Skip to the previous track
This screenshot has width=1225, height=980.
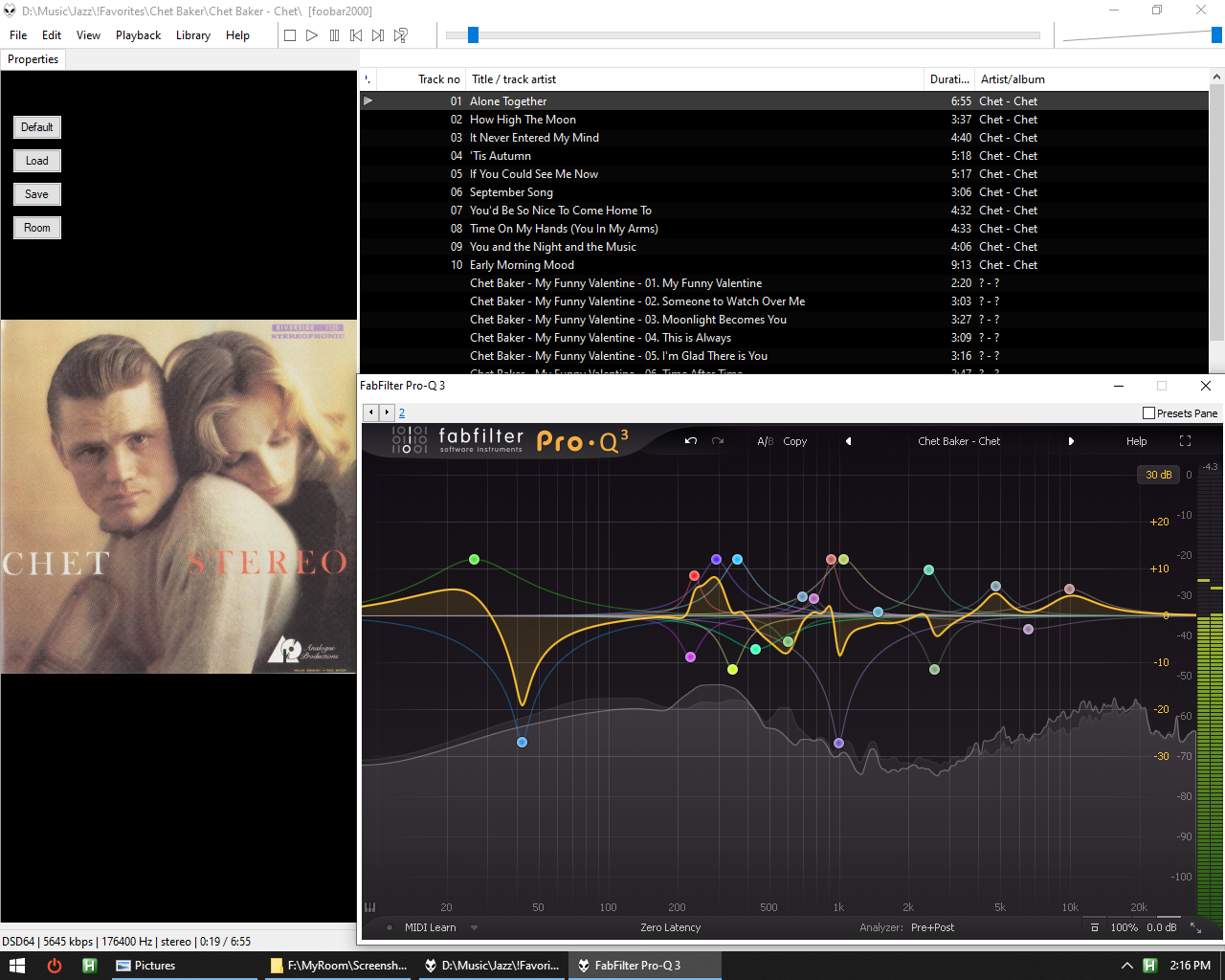tap(356, 35)
